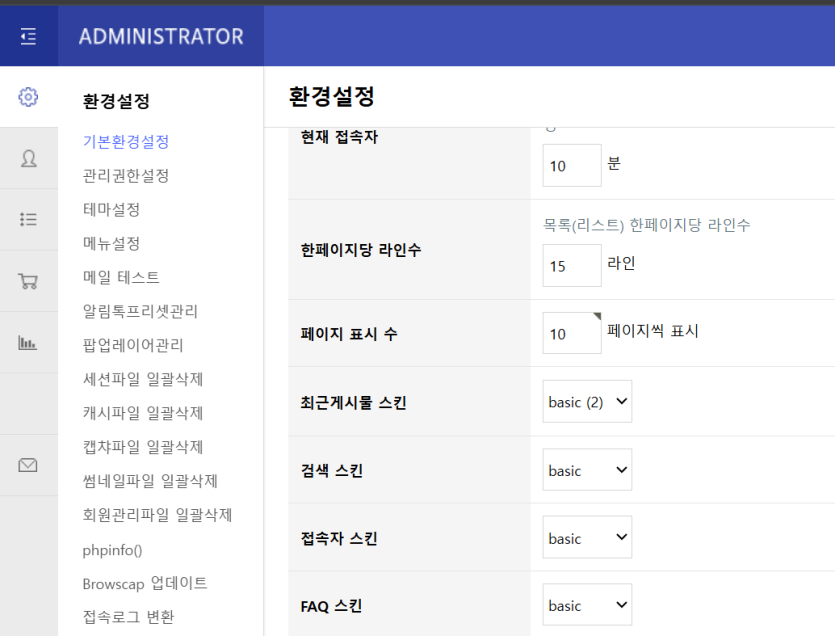Click the 페이지 표시 수 input field
The image size is (835, 636).
point(572,333)
